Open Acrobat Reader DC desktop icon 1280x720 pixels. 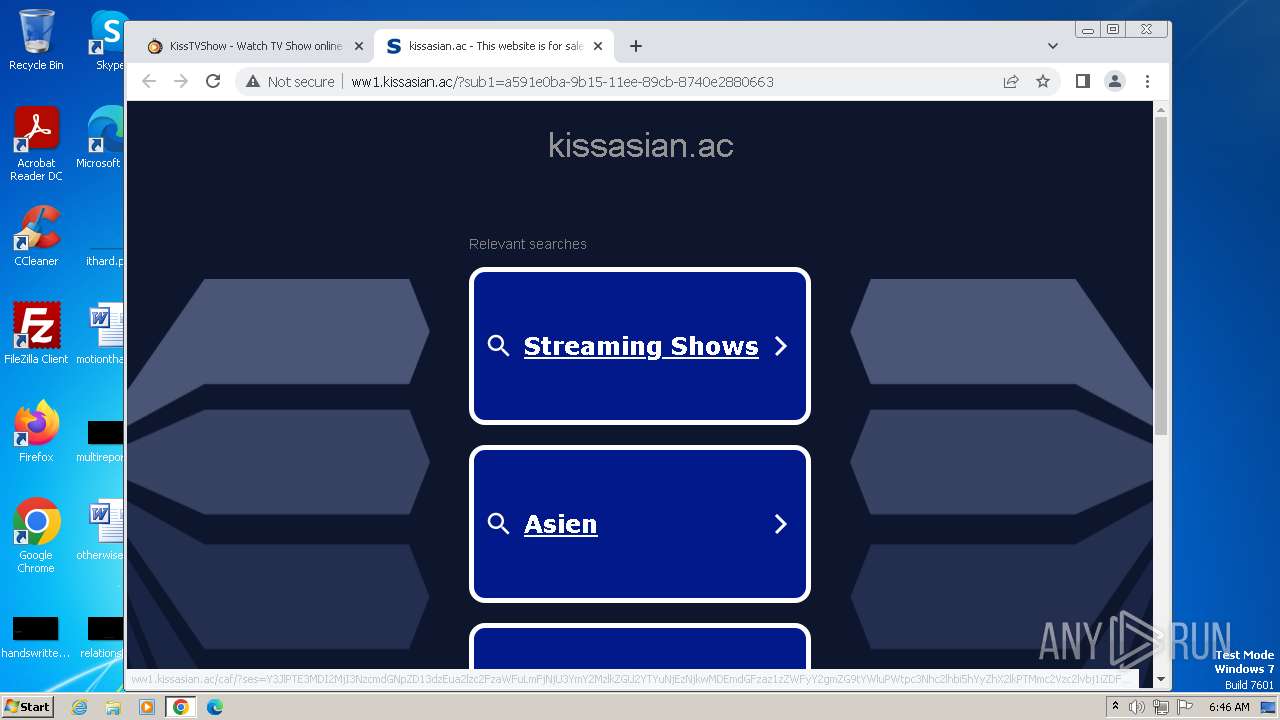click(x=36, y=144)
